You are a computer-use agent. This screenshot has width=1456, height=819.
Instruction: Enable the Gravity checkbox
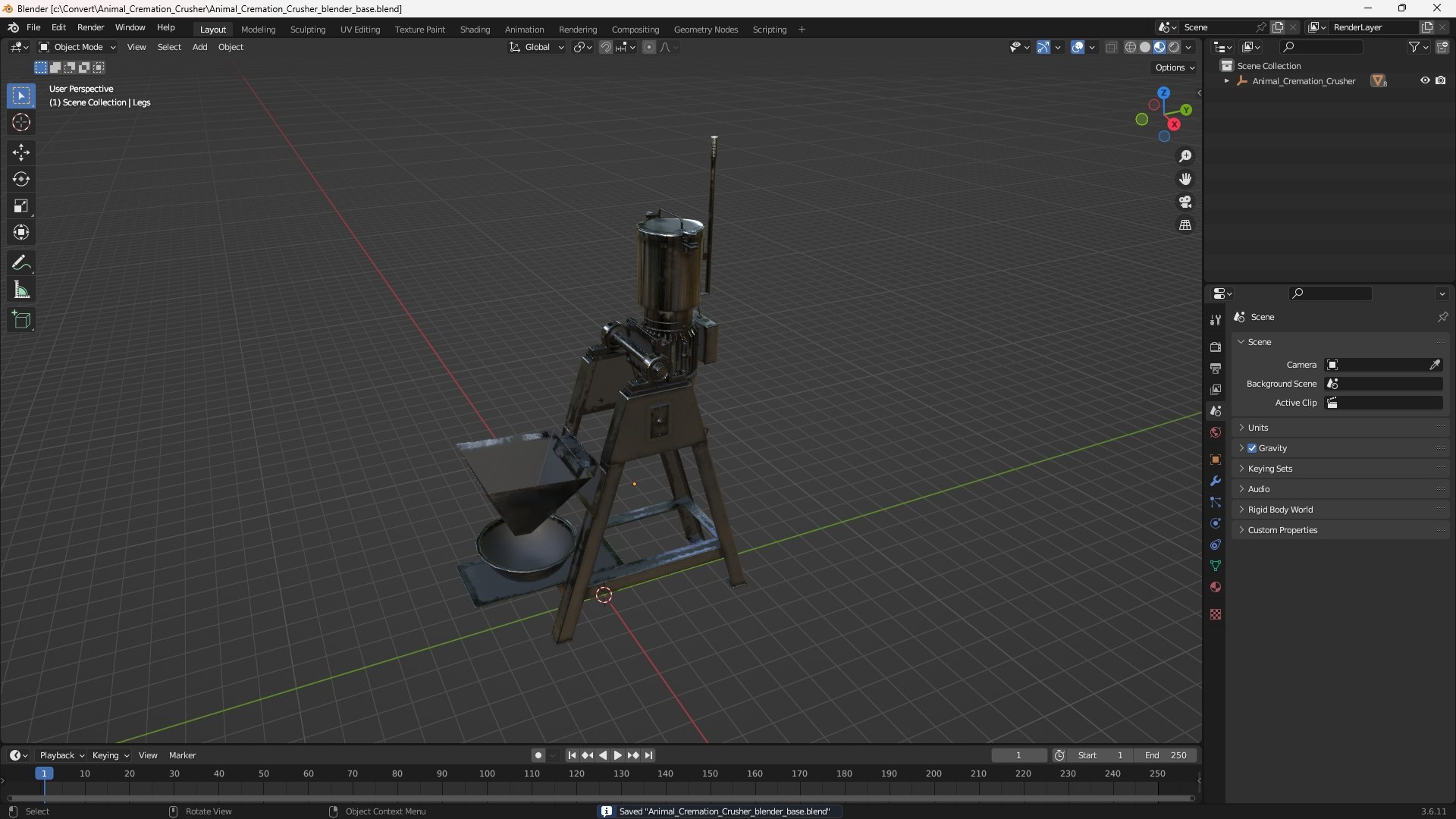[1252, 448]
